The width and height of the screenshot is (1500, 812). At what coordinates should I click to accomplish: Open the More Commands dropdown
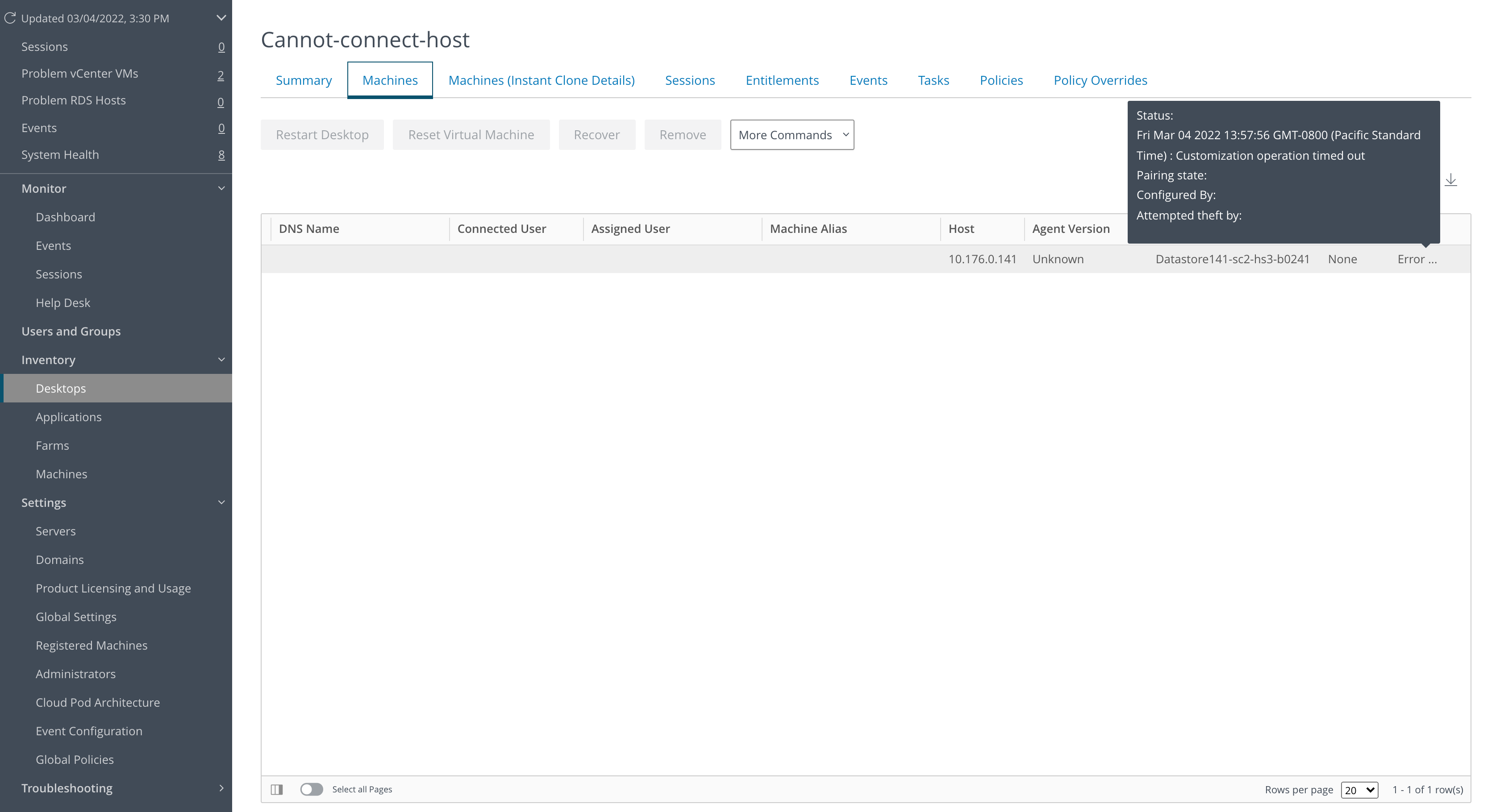point(792,135)
